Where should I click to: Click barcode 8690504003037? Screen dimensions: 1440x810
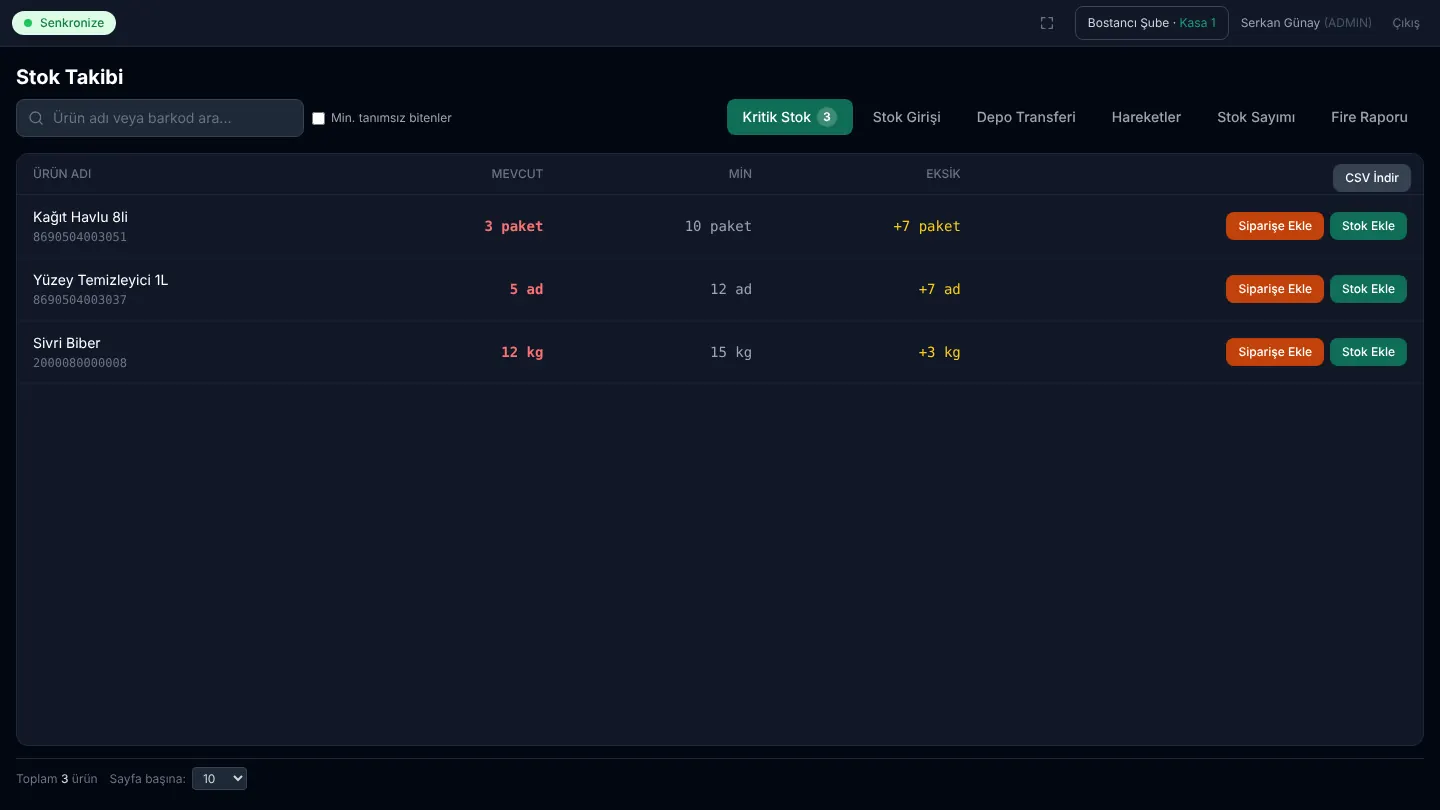point(80,300)
